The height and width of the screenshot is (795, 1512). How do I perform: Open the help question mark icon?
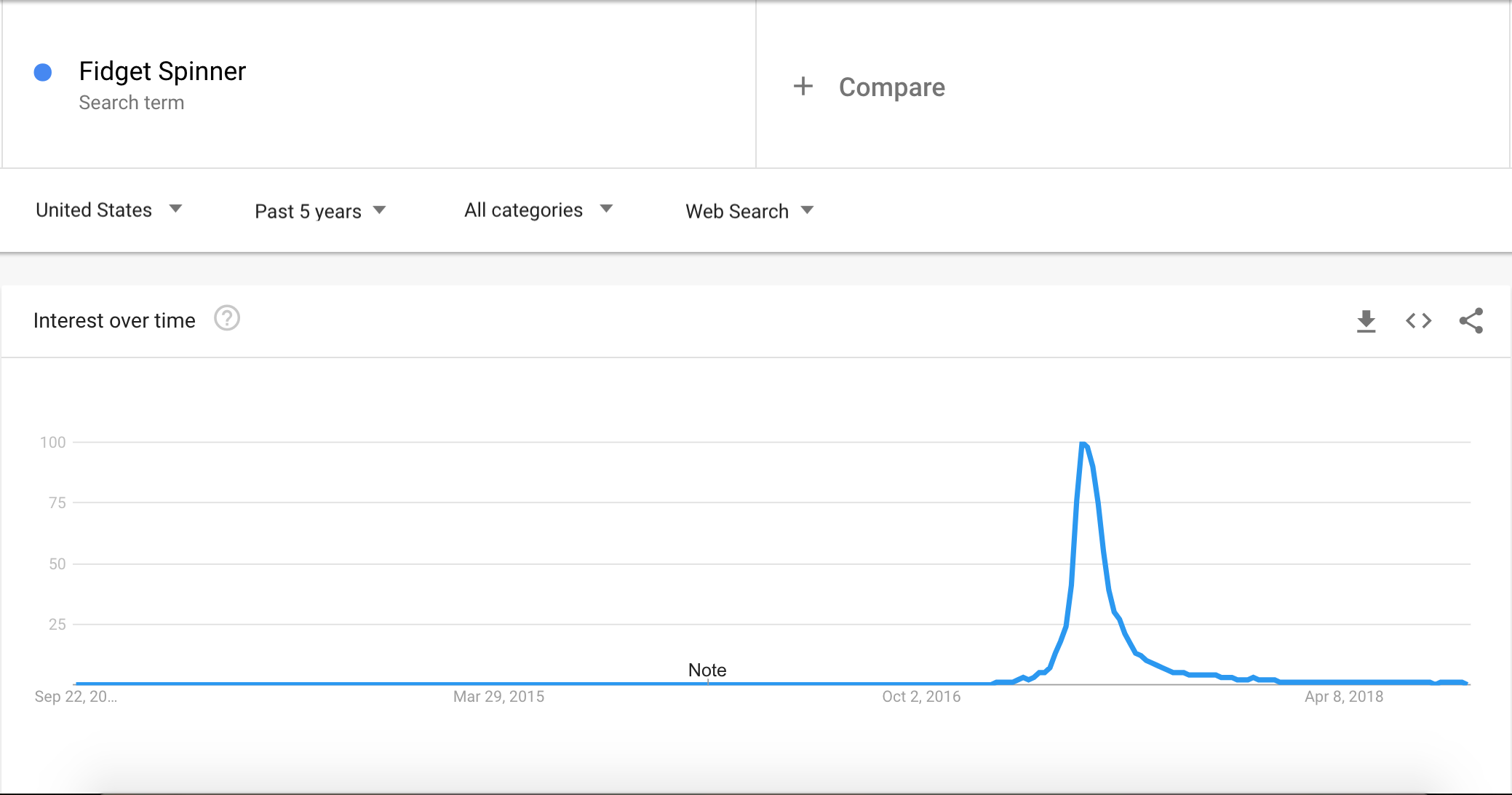tap(227, 319)
